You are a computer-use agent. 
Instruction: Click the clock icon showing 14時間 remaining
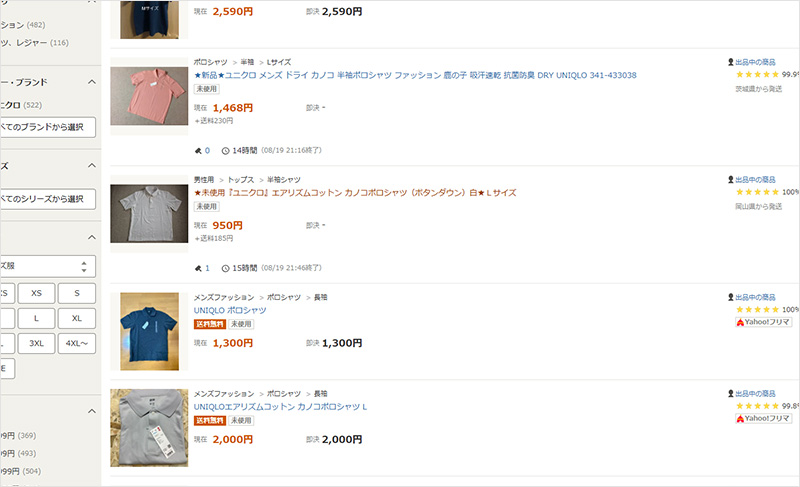pos(225,151)
